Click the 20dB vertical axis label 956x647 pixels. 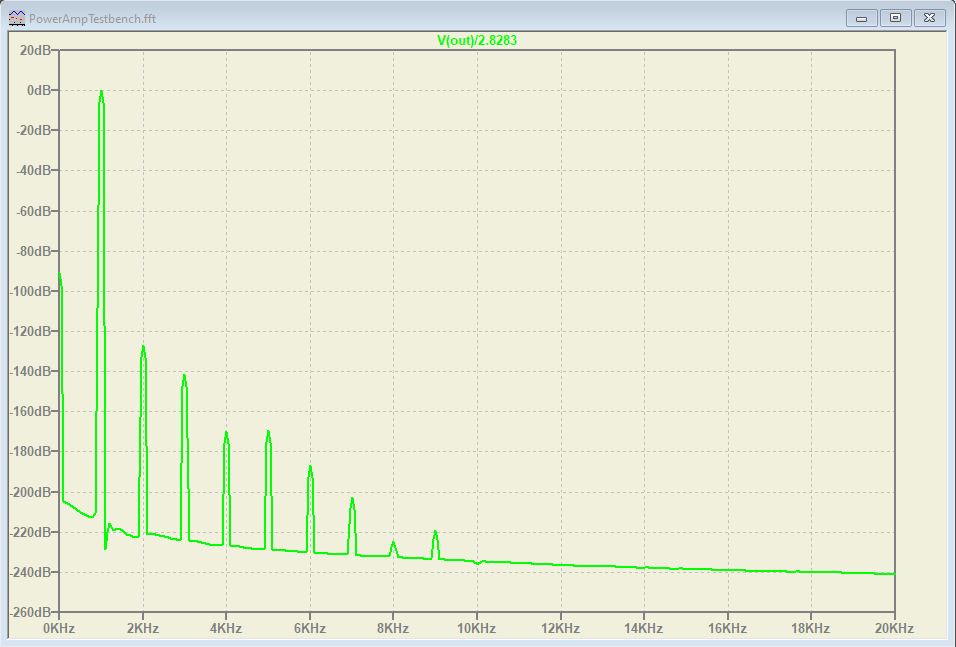point(35,50)
